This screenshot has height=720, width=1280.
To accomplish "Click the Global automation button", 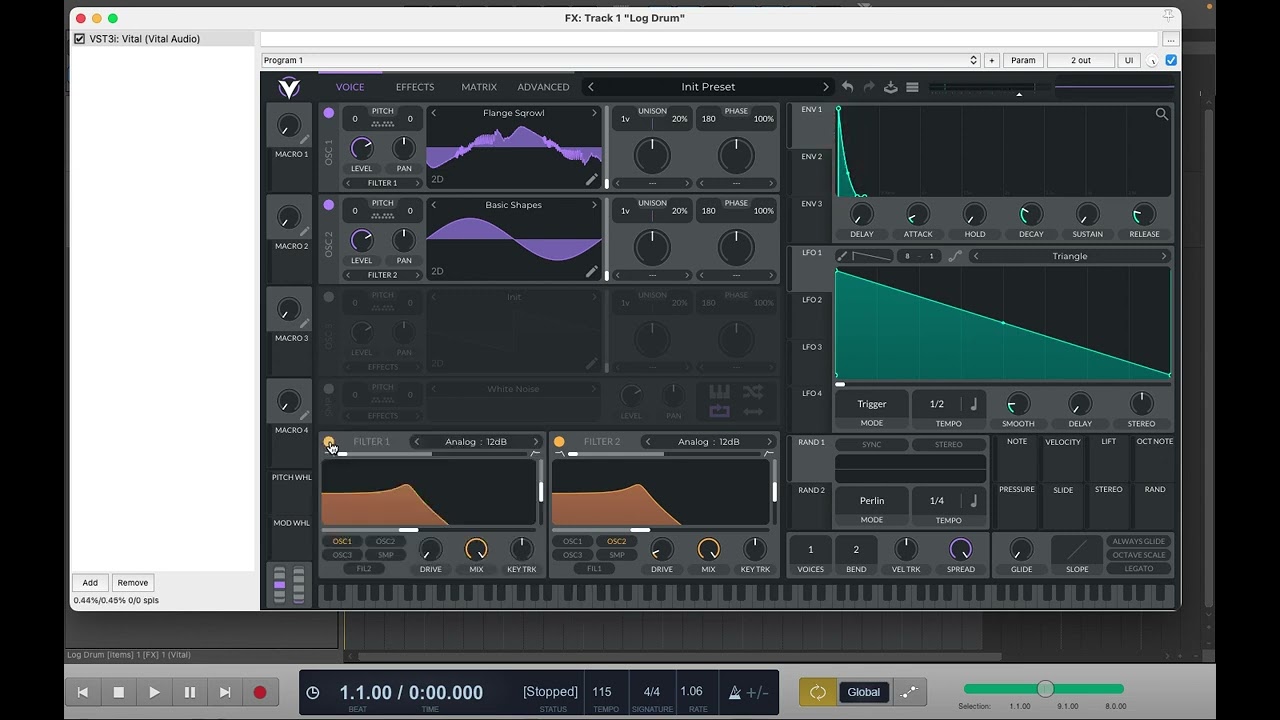I will pos(864,692).
